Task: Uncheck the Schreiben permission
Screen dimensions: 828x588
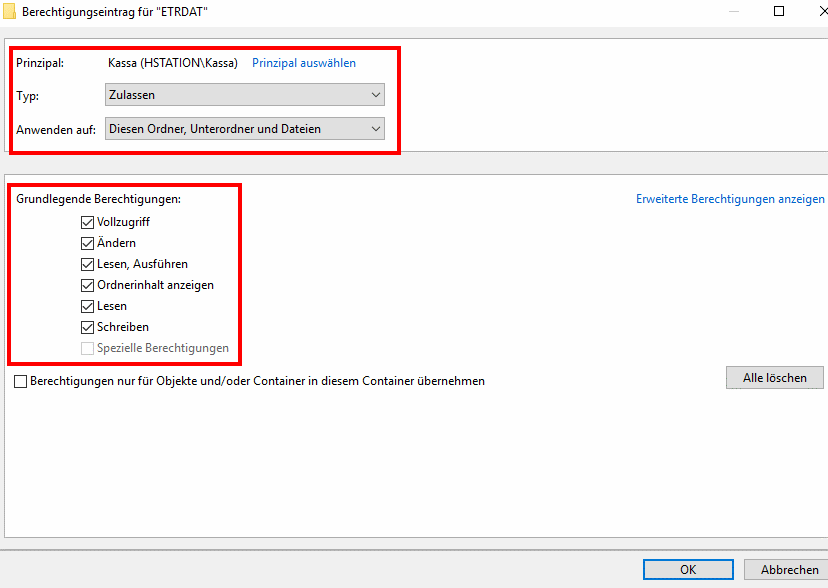Action: click(88, 327)
